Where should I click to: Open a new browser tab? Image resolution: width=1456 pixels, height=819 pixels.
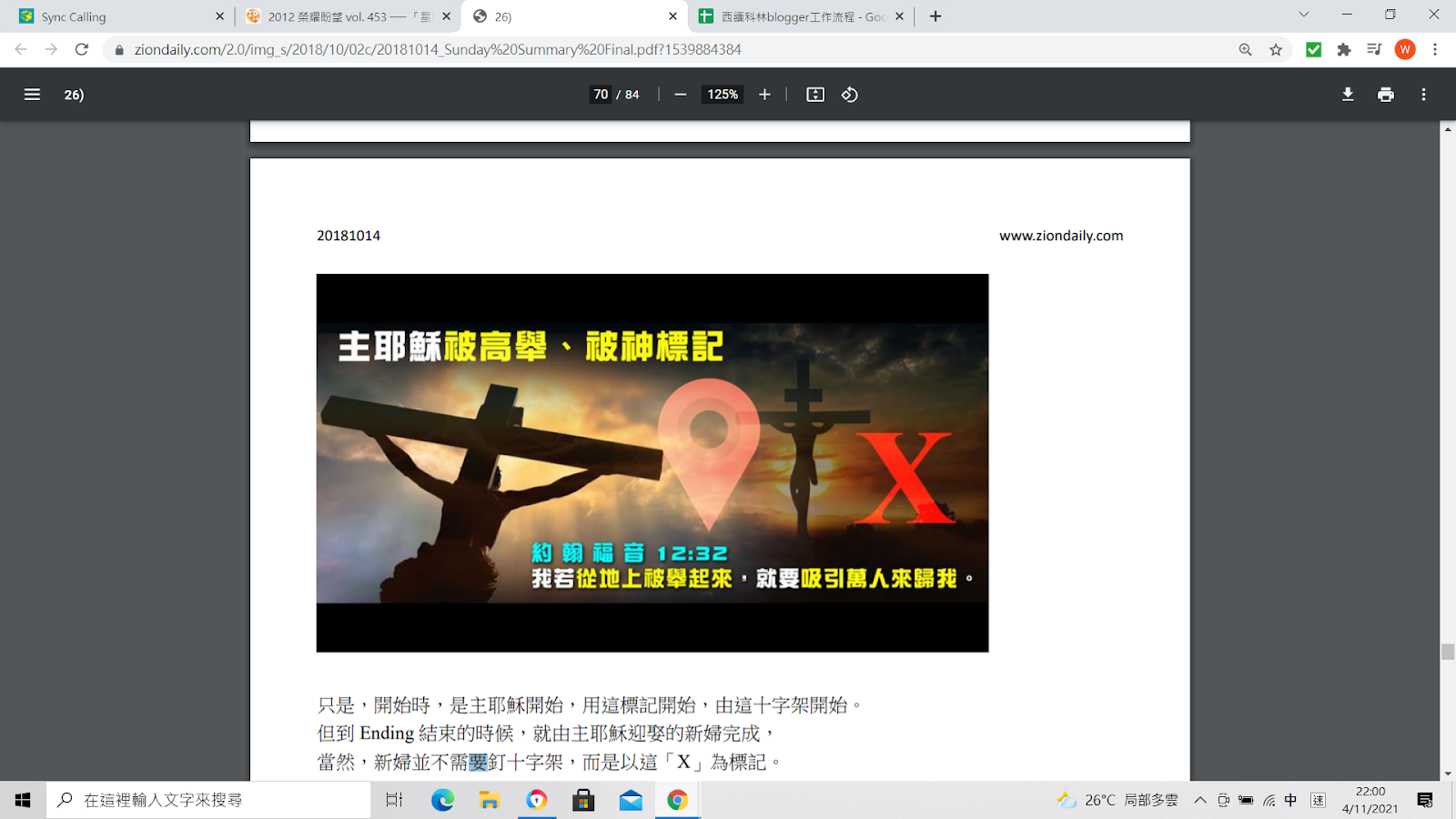pos(935,16)
